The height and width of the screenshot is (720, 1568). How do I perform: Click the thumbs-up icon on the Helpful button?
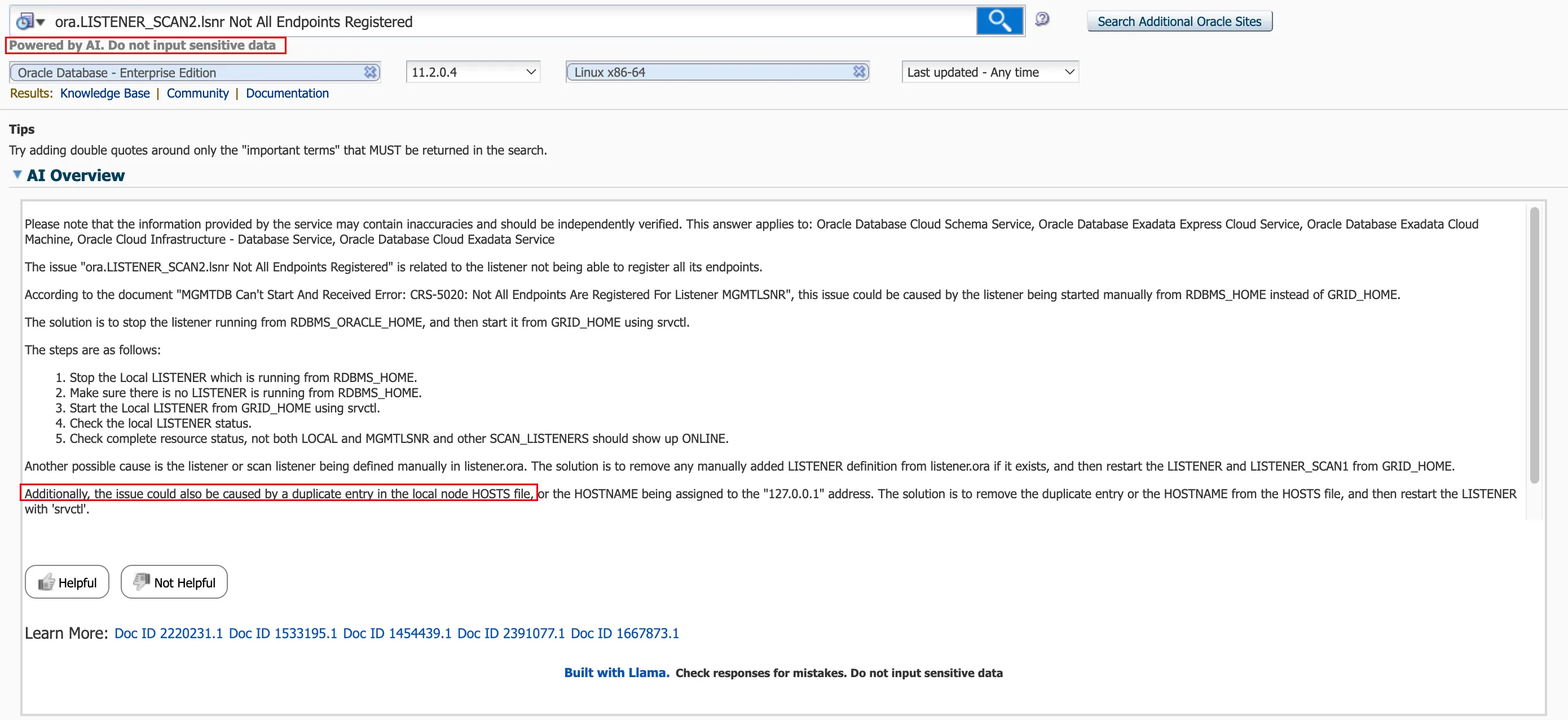(45, 582)
